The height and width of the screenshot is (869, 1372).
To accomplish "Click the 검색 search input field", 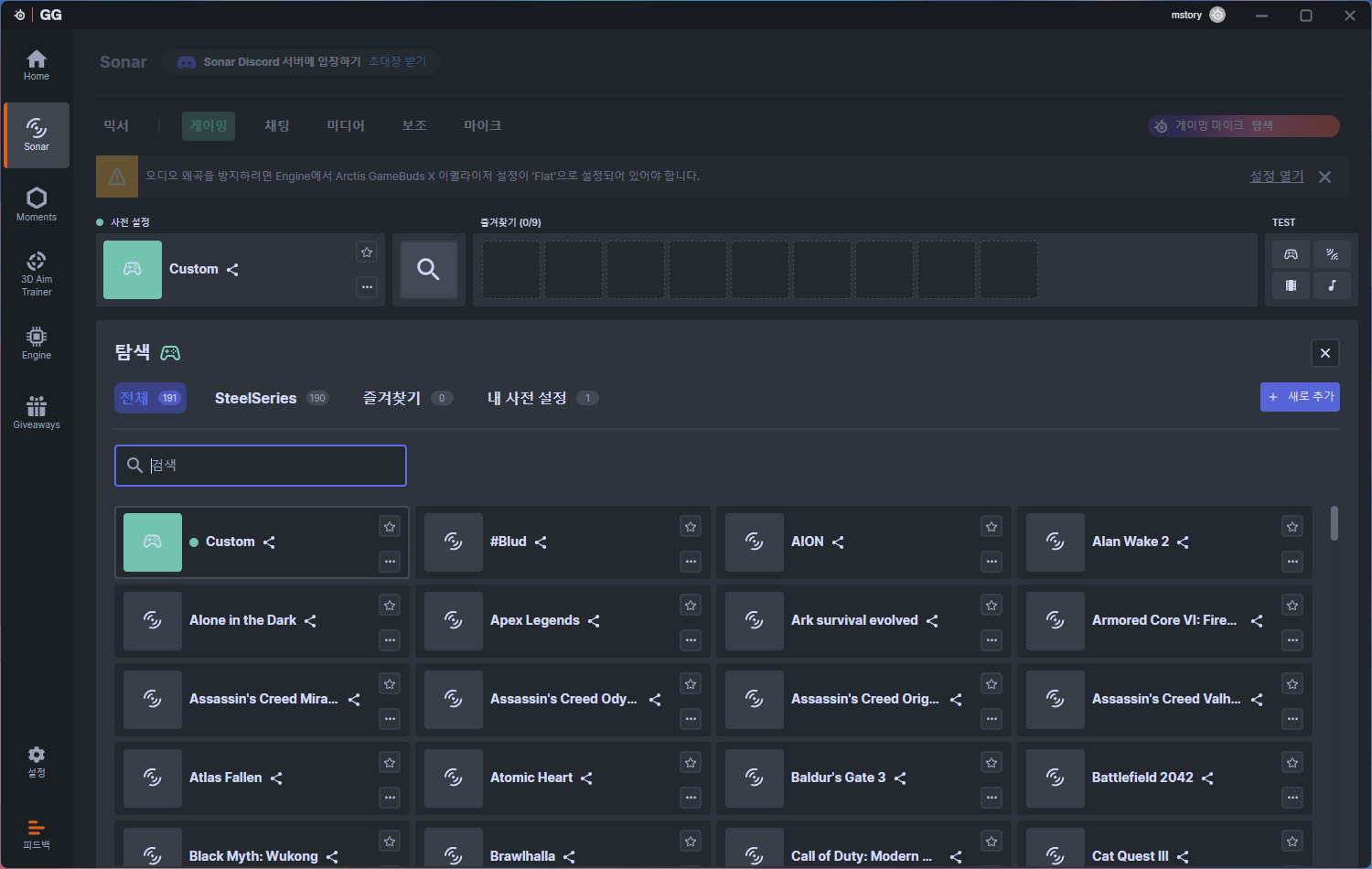I will 261,466.
